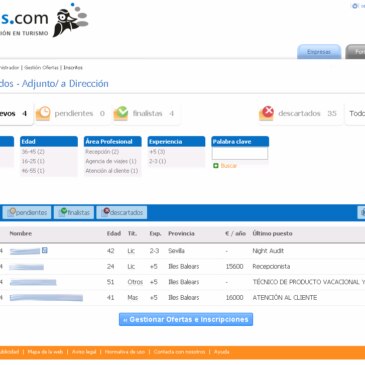The height and width of the screenshot is (365, 365).
Task: Open Mapa de la web footer link
Action: 45,352
